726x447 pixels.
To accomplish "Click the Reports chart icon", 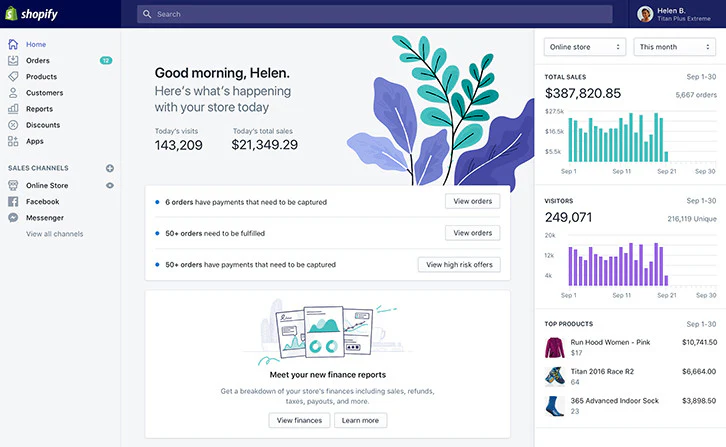I will [13, 109].
